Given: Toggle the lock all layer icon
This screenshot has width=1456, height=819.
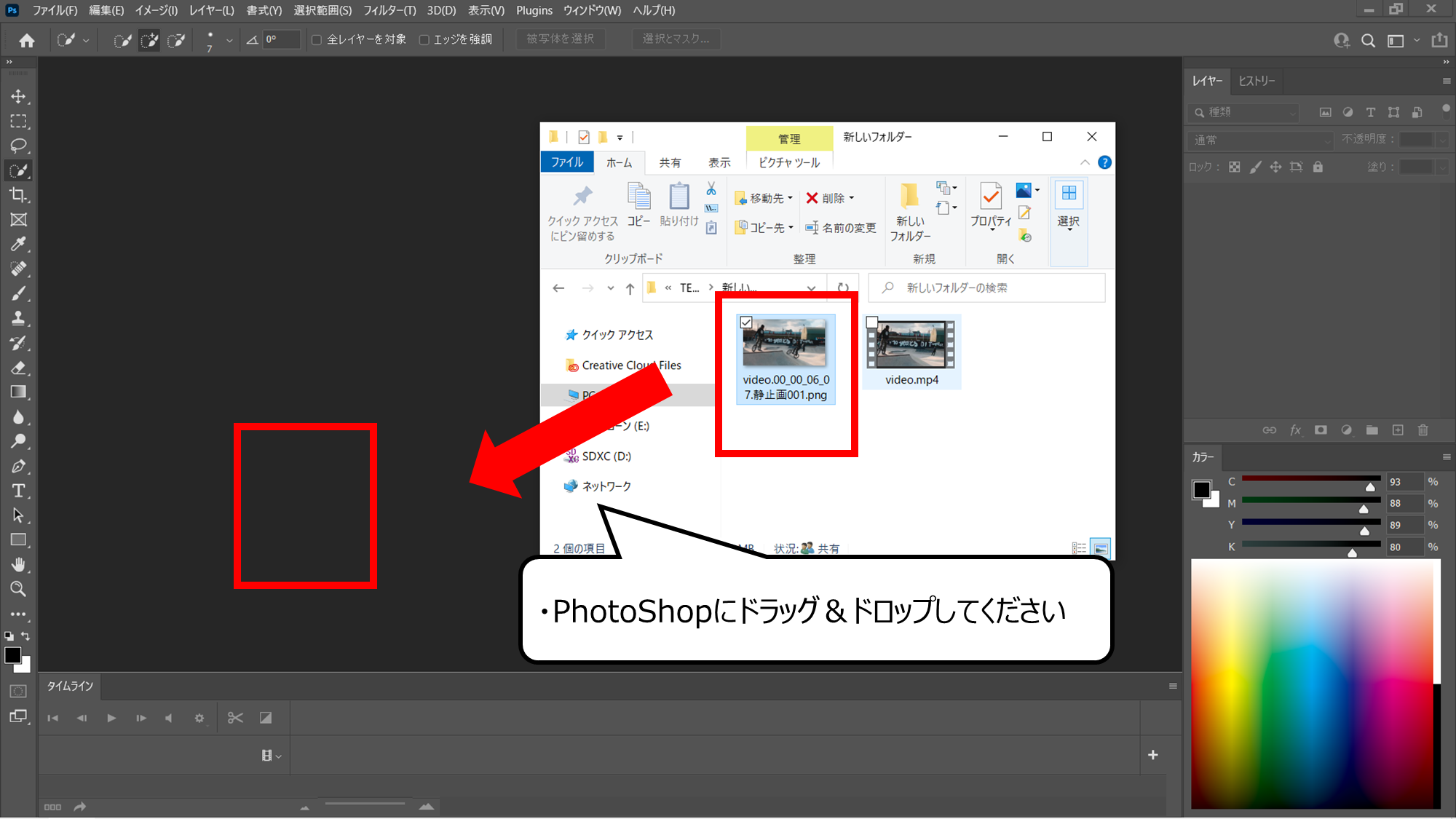Looking at the screenshot, I should 1318,167.
